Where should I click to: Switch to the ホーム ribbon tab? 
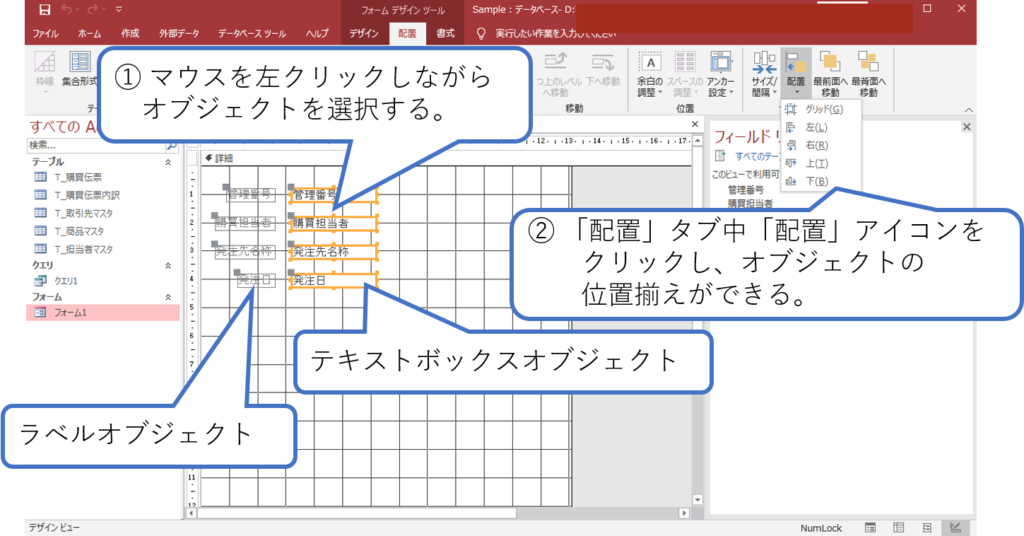tap(89, 33)
